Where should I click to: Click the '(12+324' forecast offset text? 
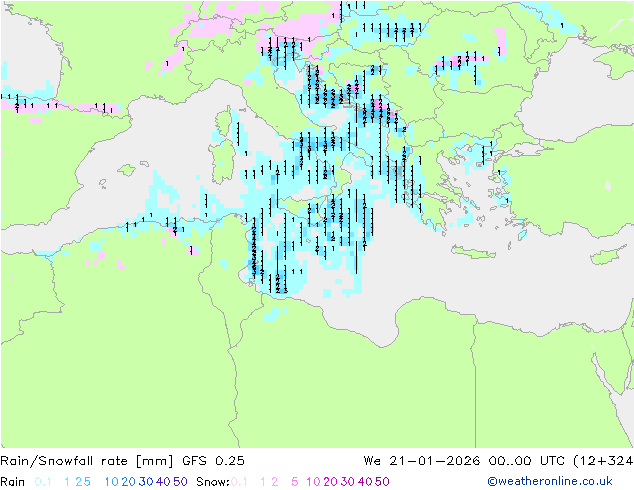point(603,461)
